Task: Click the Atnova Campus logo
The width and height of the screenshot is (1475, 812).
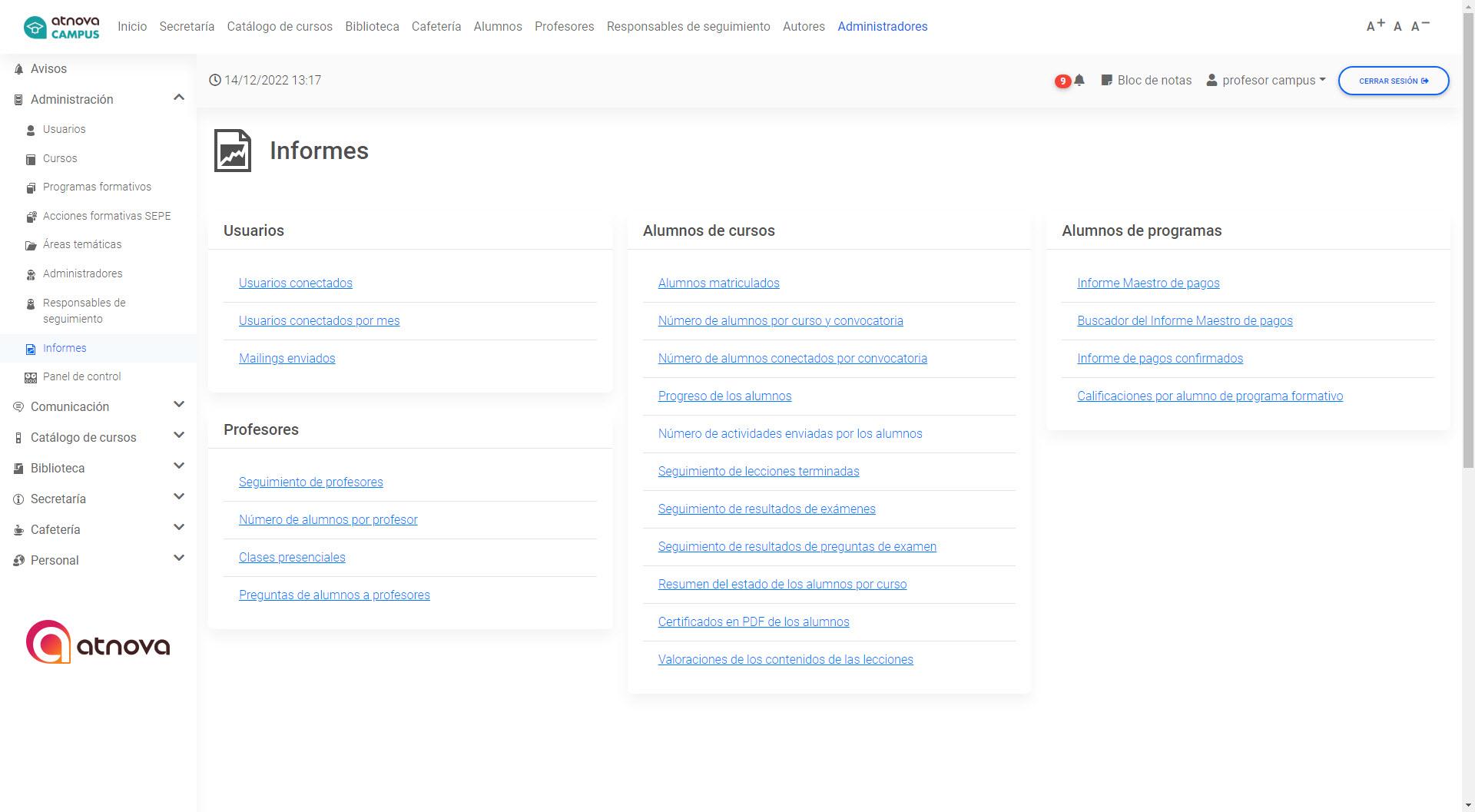Action: [x=61, y=27]
